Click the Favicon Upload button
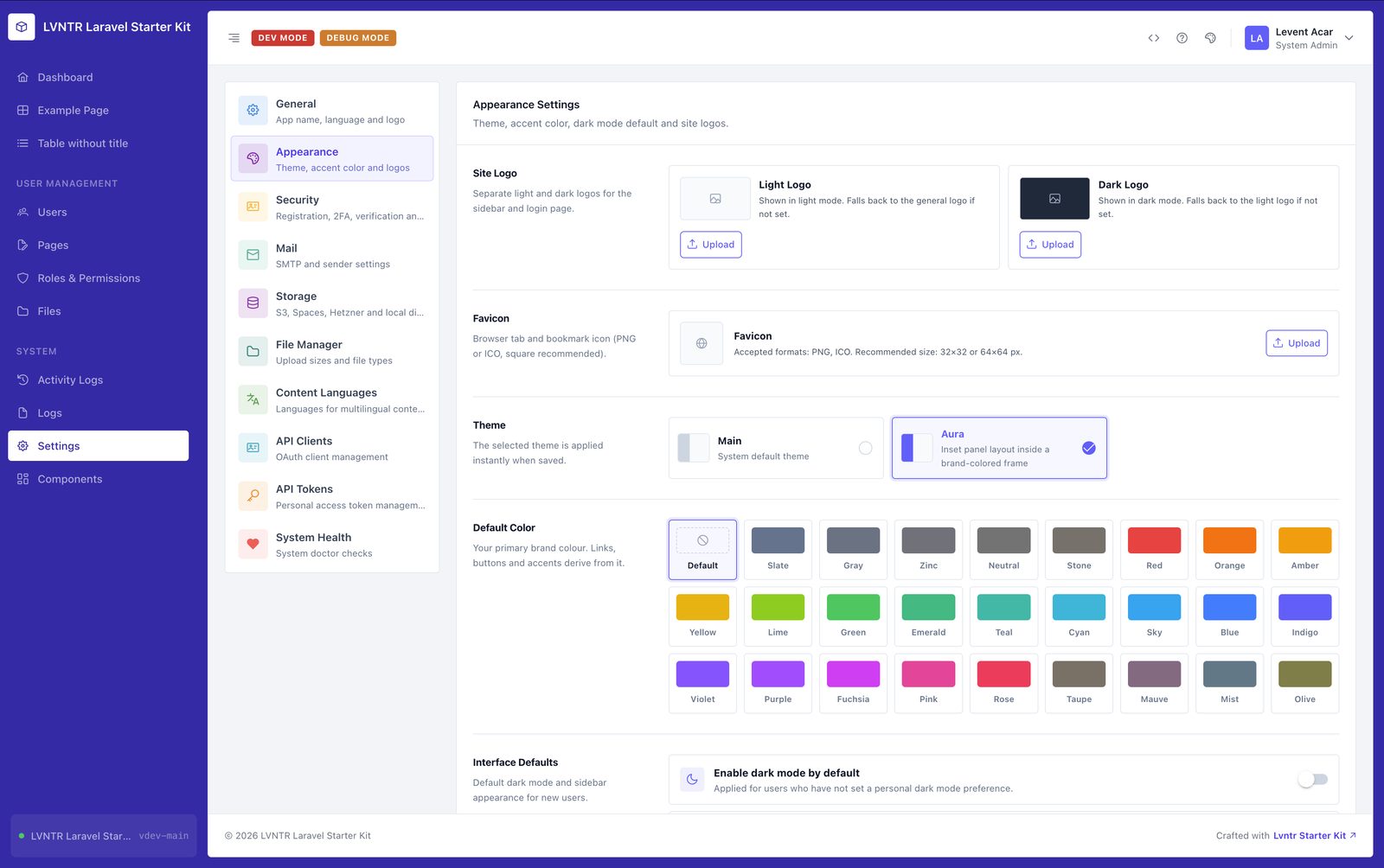Viewport: 1384px width, 868px height. click(1297, 343)
